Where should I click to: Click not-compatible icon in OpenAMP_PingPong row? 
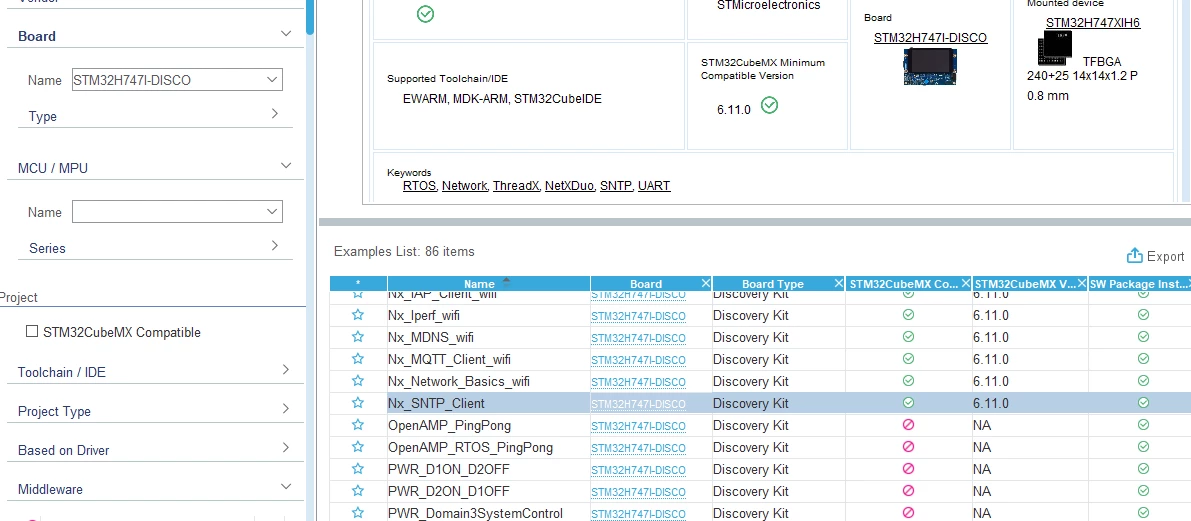908,425
